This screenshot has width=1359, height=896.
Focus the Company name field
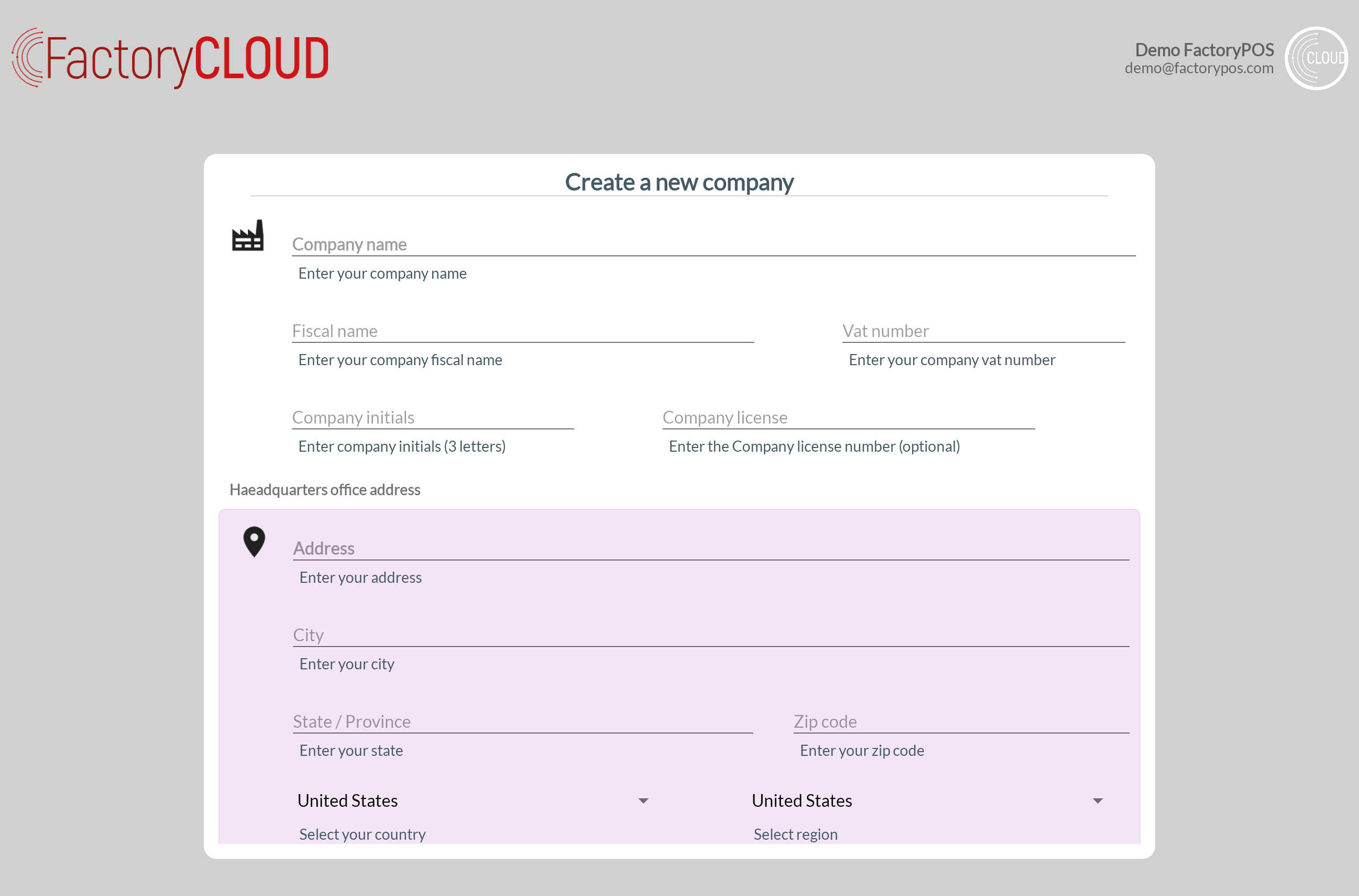click(712, 245)
